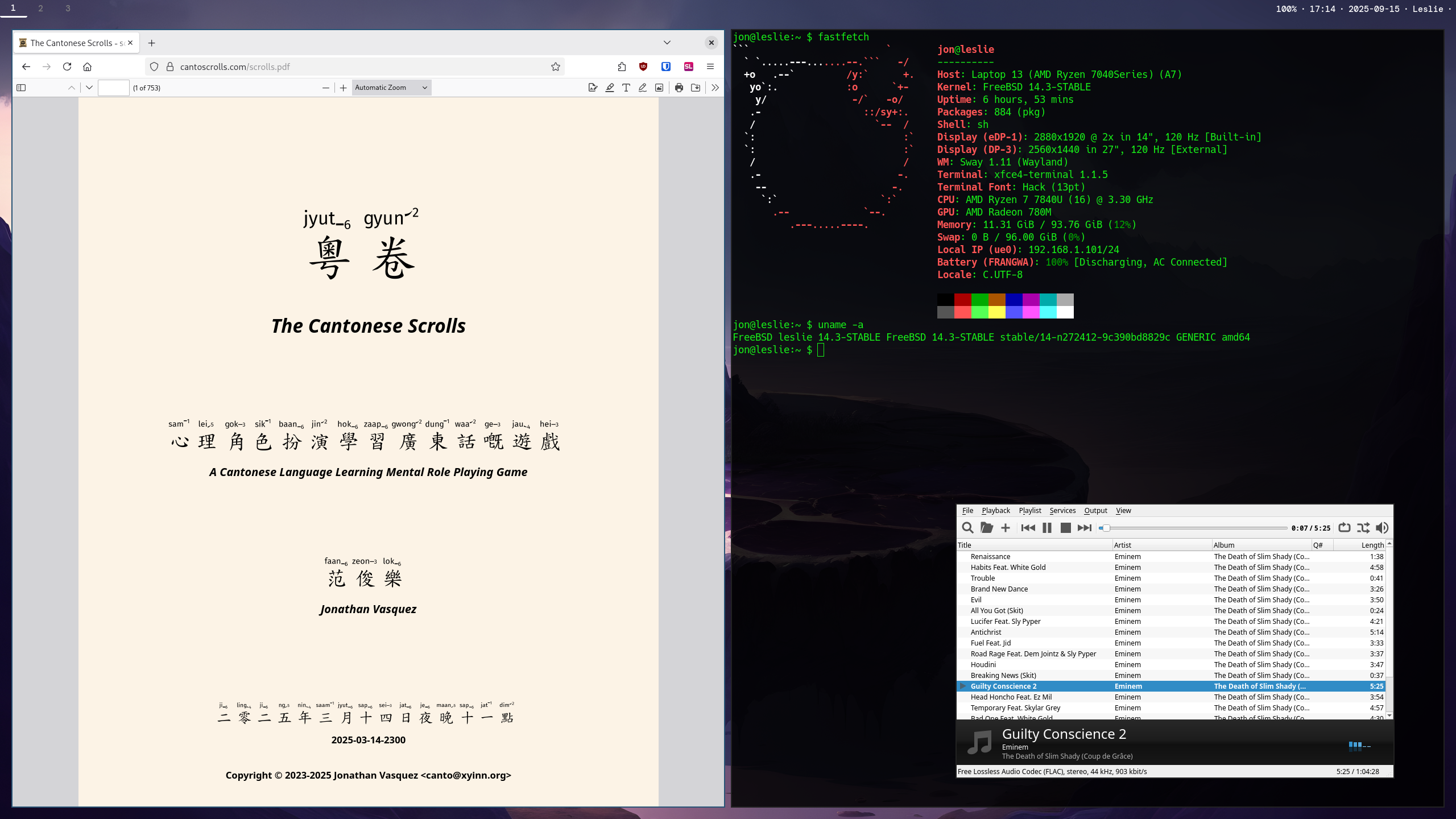1456x819 pixels.
Task: Click the cantoscrolls.com URL address bar
Action: [x=355, y=67]
